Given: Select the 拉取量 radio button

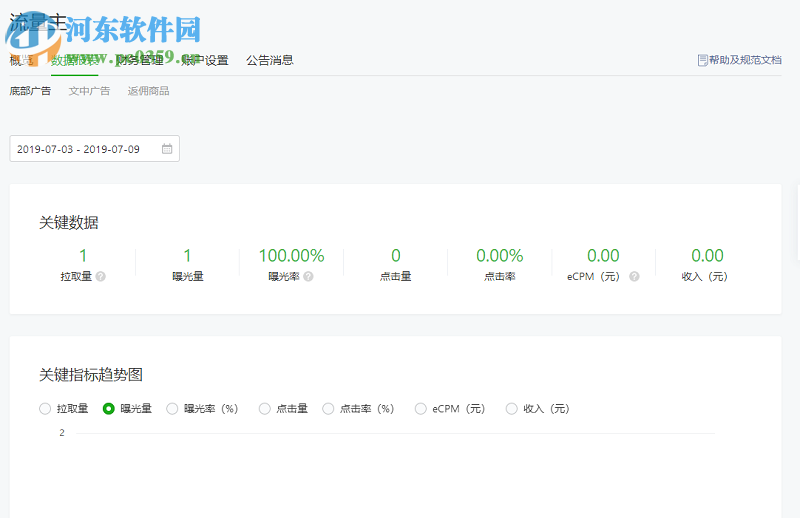Looking at the screenshot, I should click(x=45, y=408).
